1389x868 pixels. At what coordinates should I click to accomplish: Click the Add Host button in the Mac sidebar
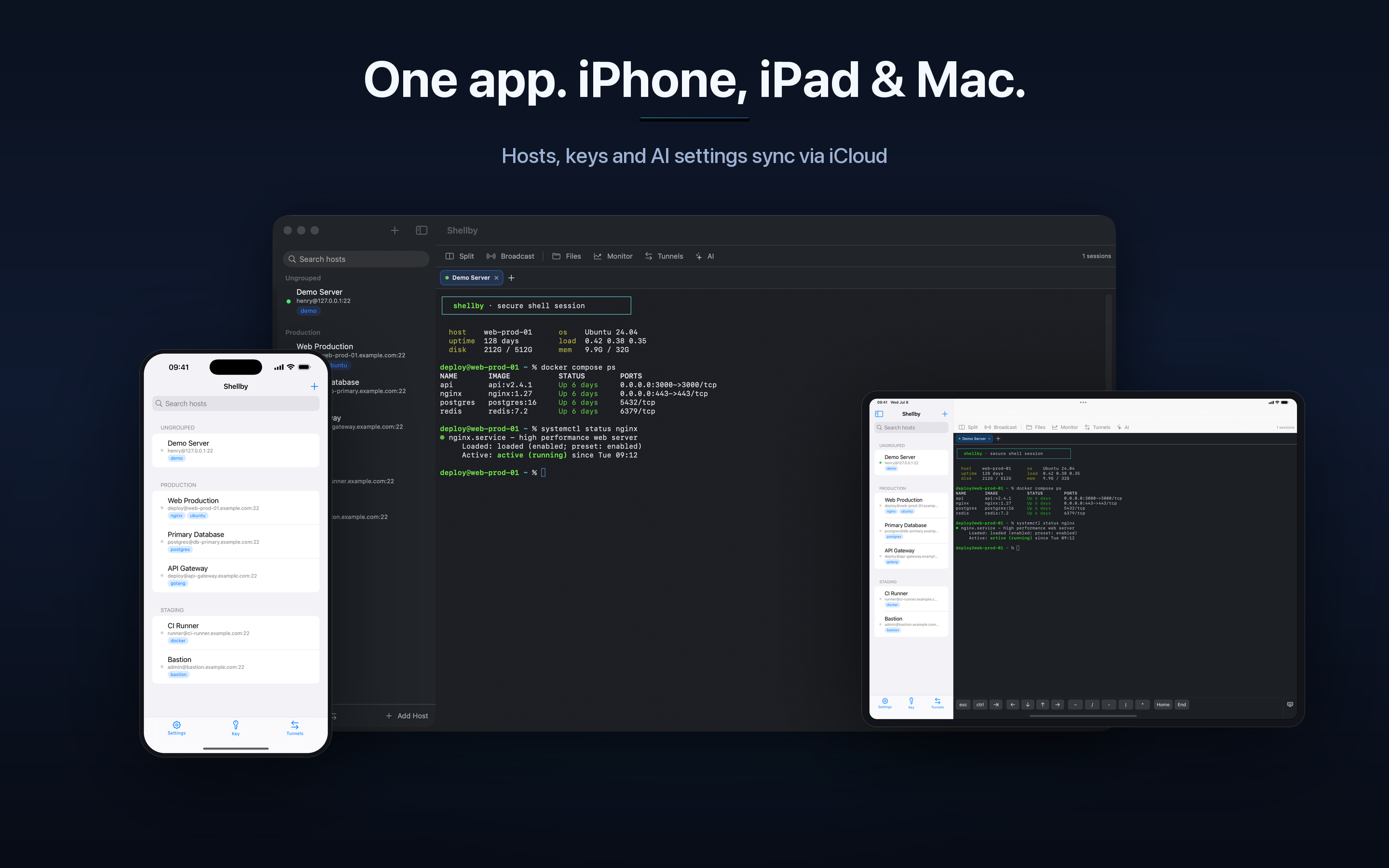click(x=407, y=716)
